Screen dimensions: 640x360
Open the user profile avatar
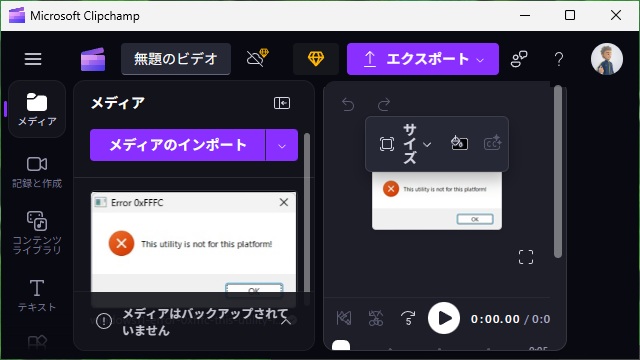(x=607, y=59)
